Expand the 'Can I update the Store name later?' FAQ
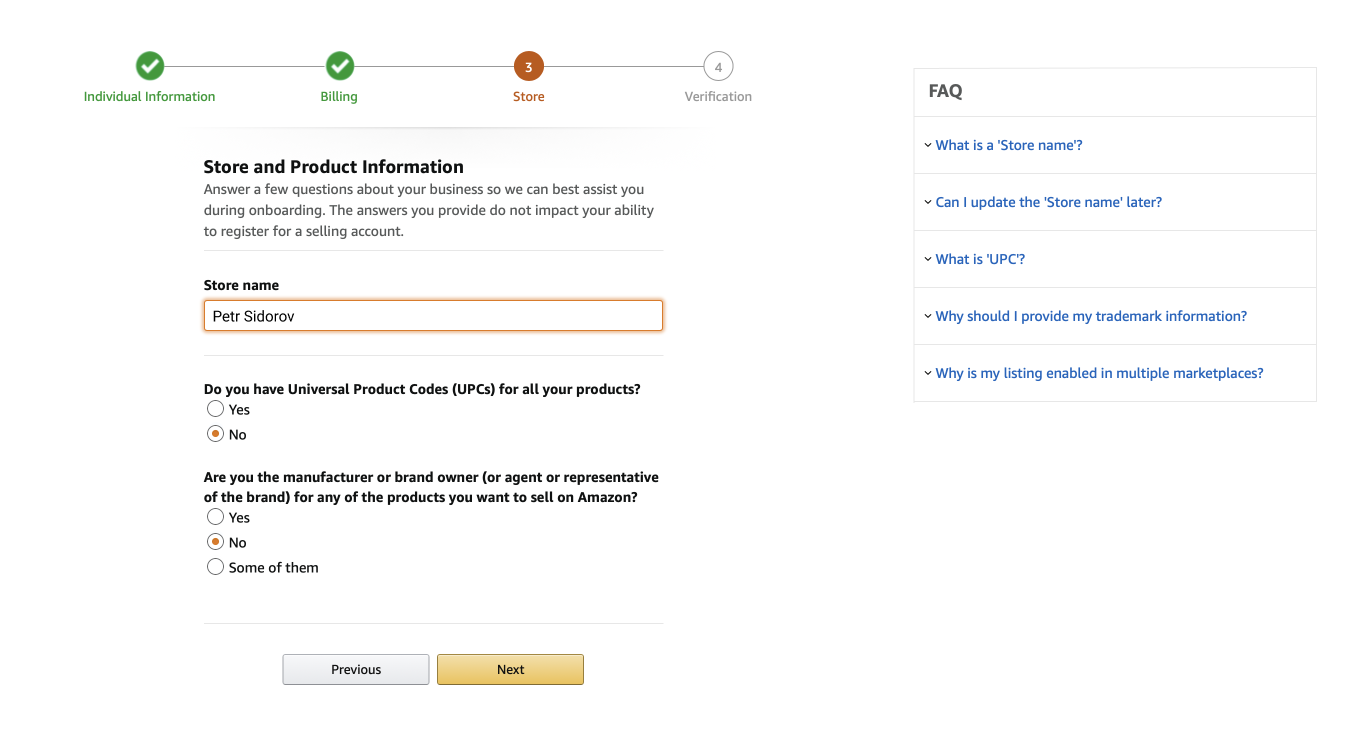The image size is (1360, 751). (x=1048, y=202)
